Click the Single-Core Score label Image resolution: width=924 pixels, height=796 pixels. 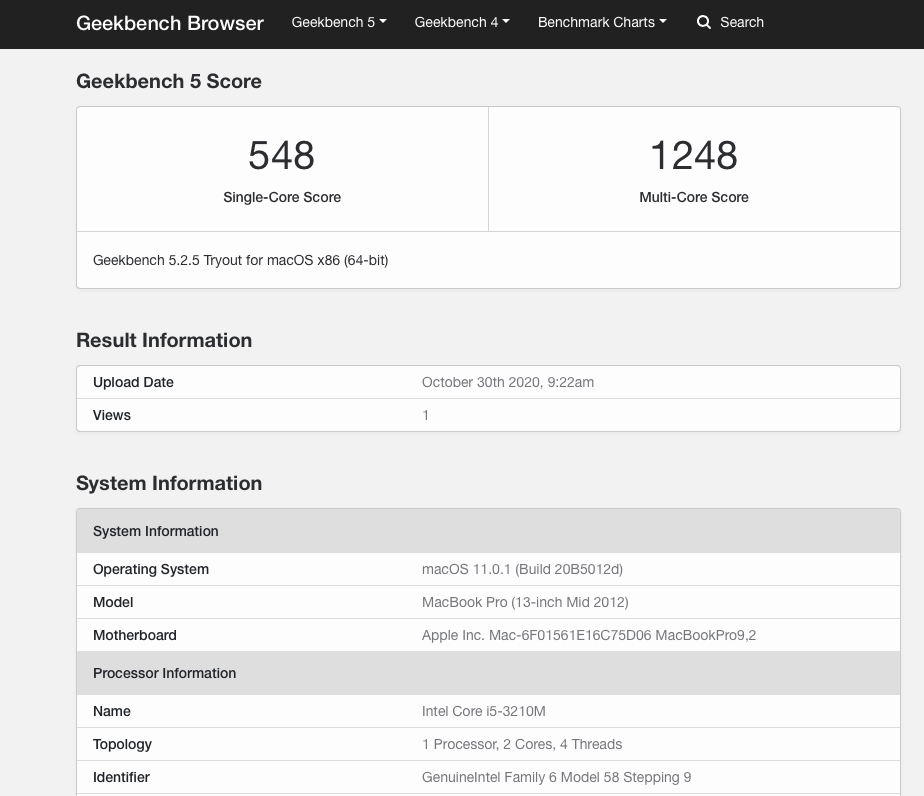click(x=282, y=197)
